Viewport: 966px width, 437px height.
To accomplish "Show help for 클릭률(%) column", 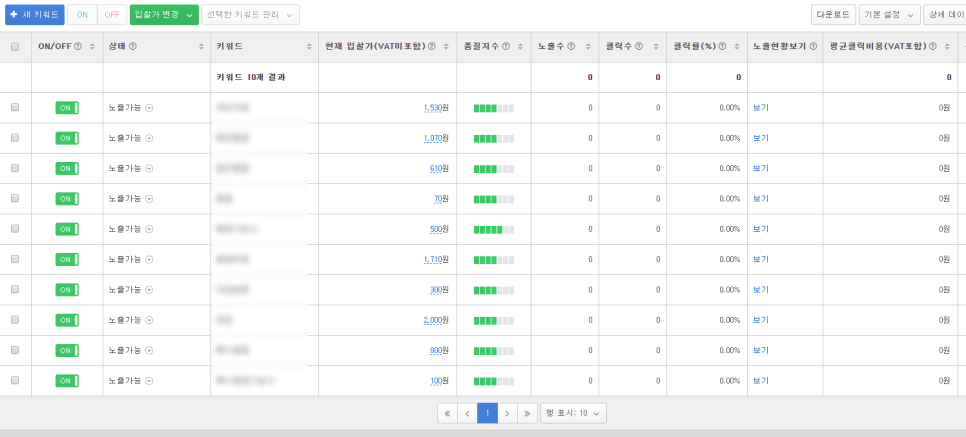I will point(722,47).
